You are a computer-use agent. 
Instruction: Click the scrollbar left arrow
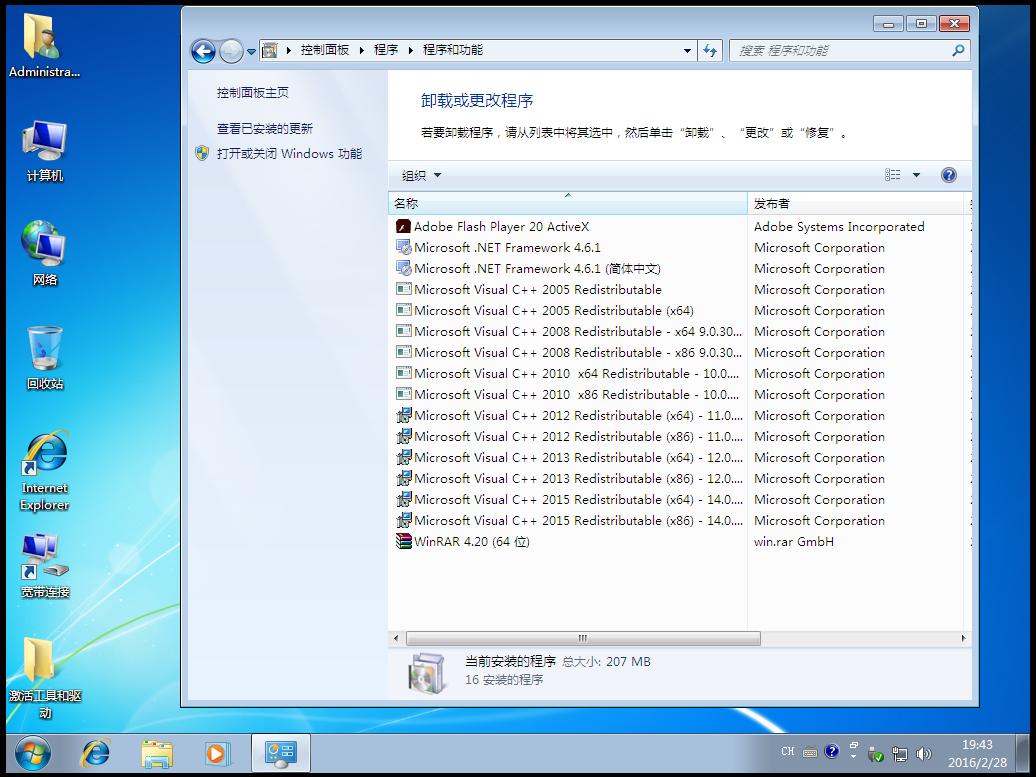point(396,638)
